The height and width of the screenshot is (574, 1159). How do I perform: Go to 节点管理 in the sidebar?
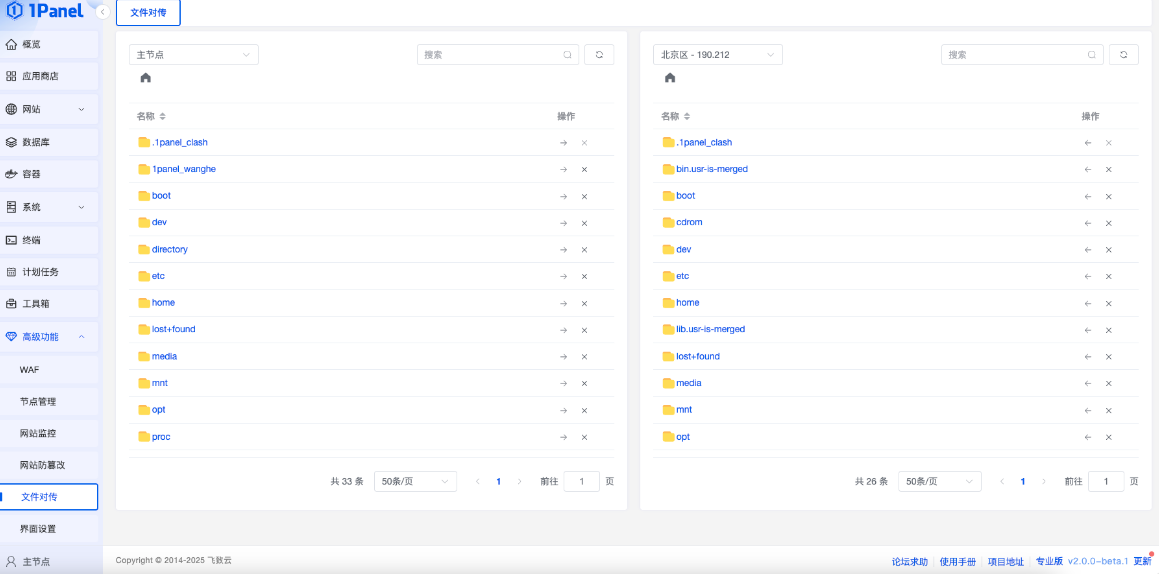[x=38, y=402]
